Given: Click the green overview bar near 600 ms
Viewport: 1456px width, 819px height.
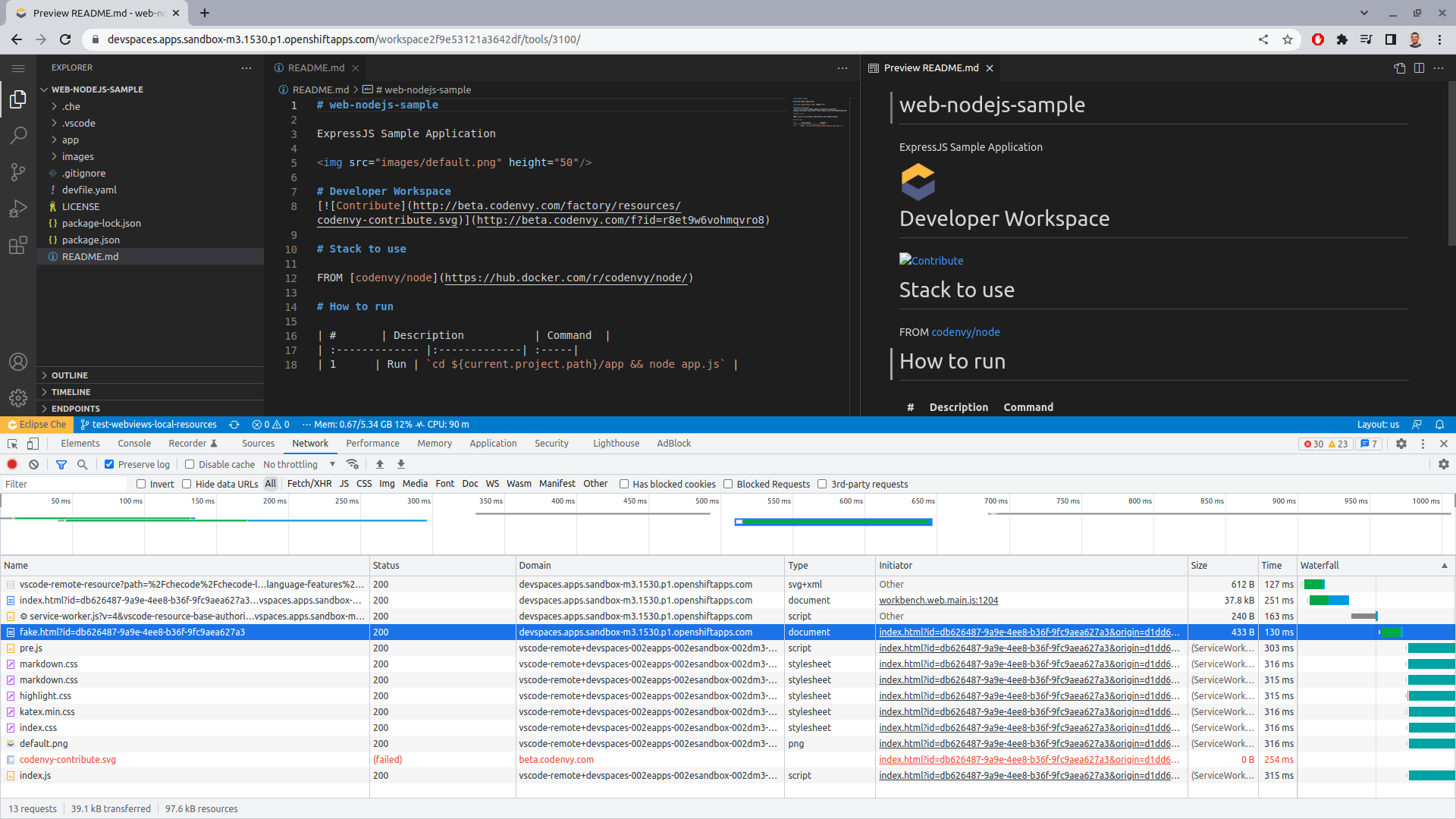Looking at the screenshot, I should click(833, 522).
